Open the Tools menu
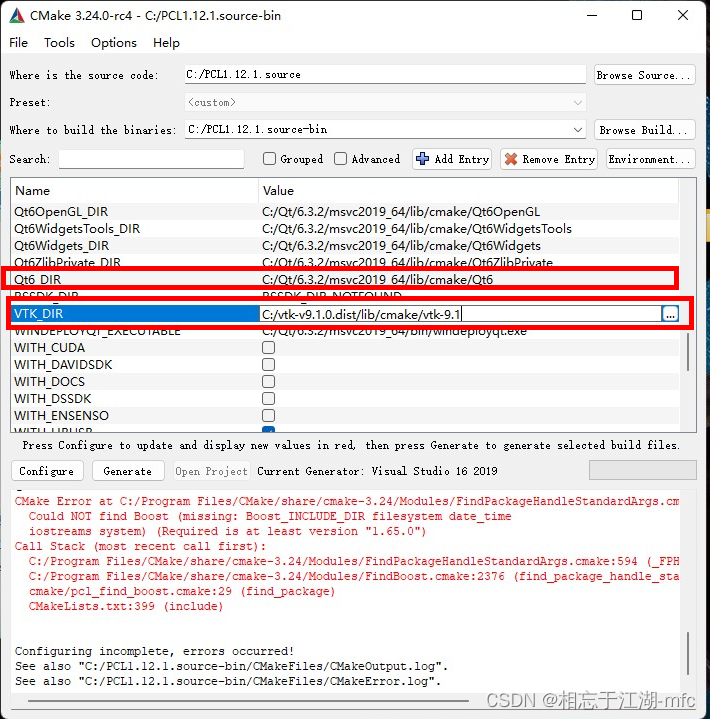Viewport: 710px width, 719px height. pyautogui.click(x=59, y=43)
